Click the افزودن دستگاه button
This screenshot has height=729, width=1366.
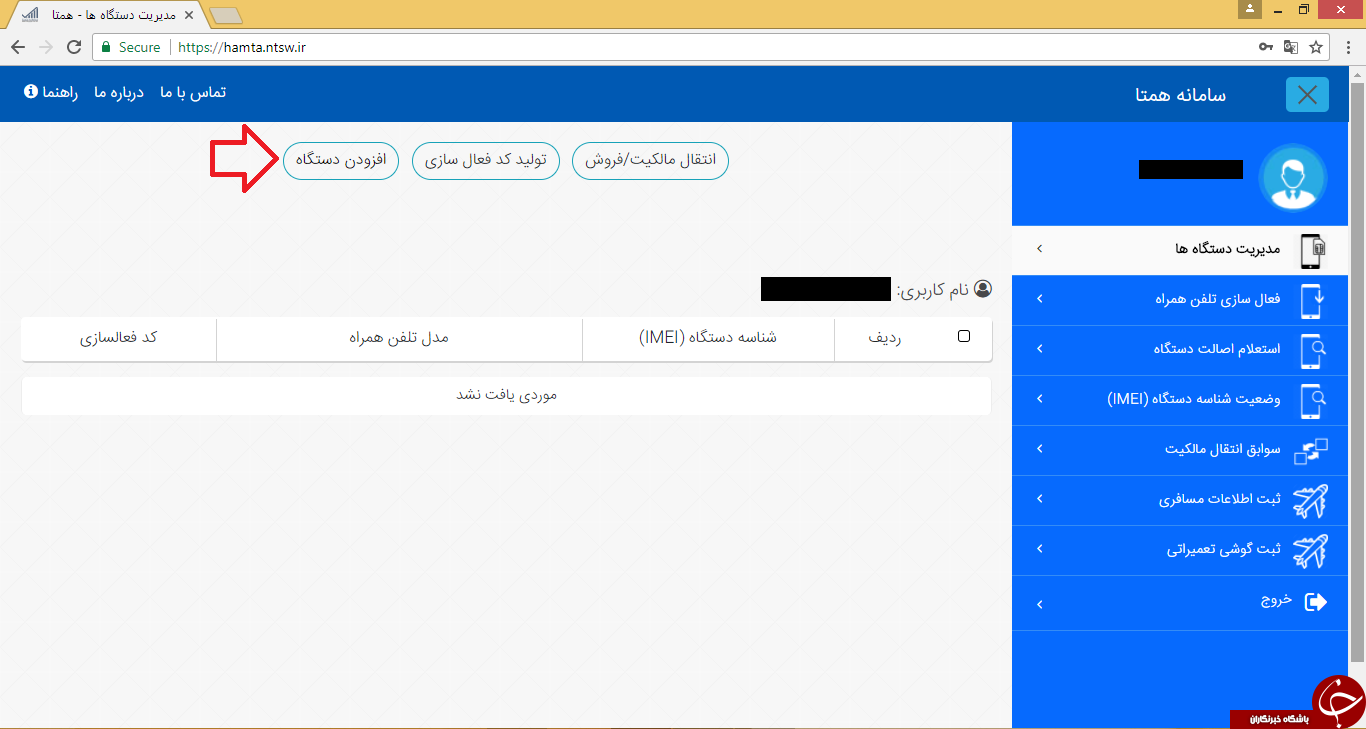click(x=341, y=161)
